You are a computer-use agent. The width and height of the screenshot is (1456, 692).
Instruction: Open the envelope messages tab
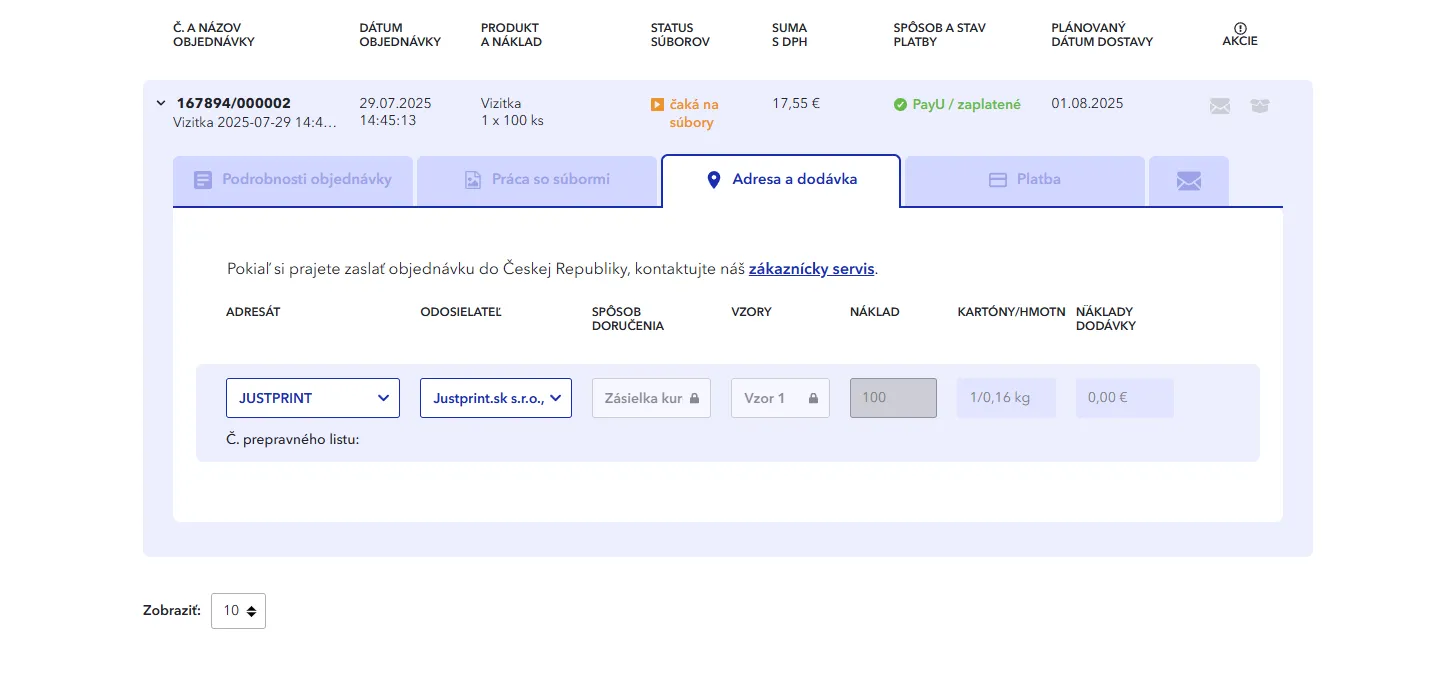coord(1188,181)
